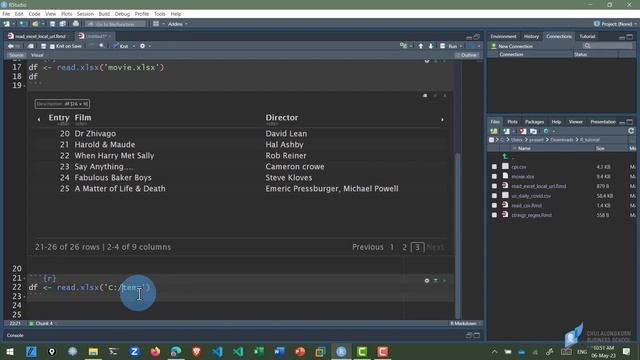Switch to the Packages tab

click(534, 122)
